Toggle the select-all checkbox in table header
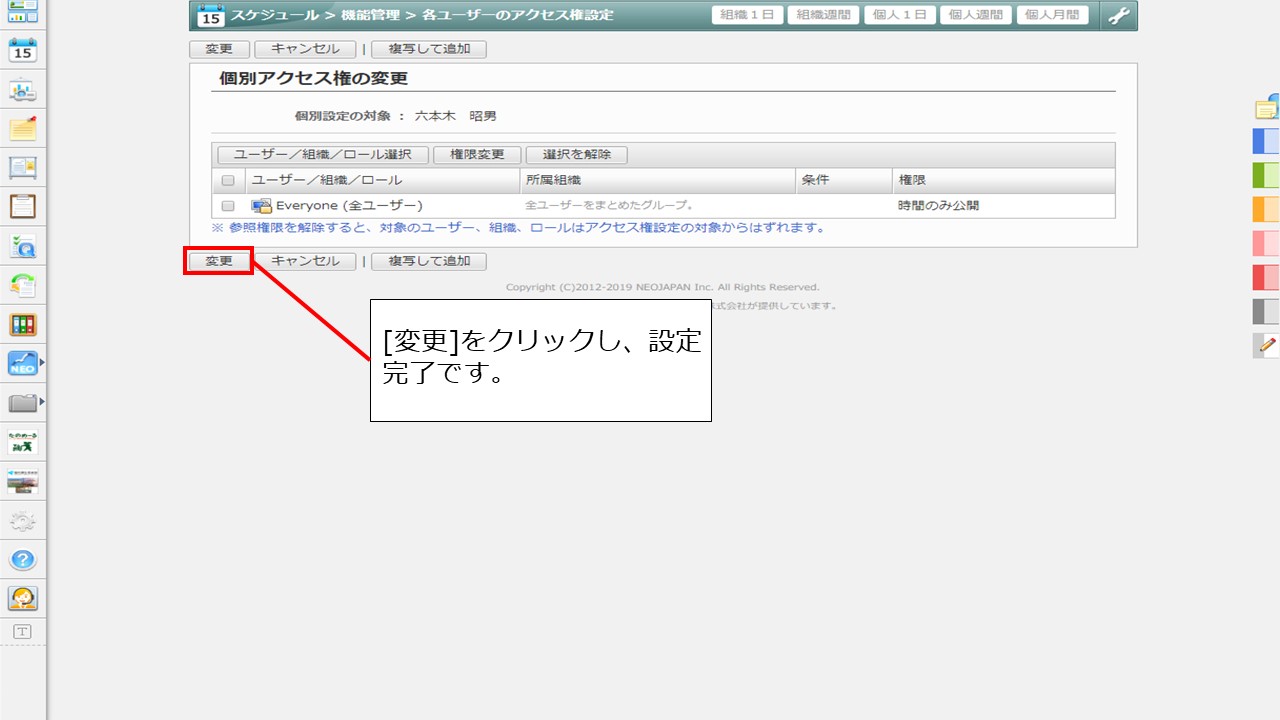 [228, 181]
